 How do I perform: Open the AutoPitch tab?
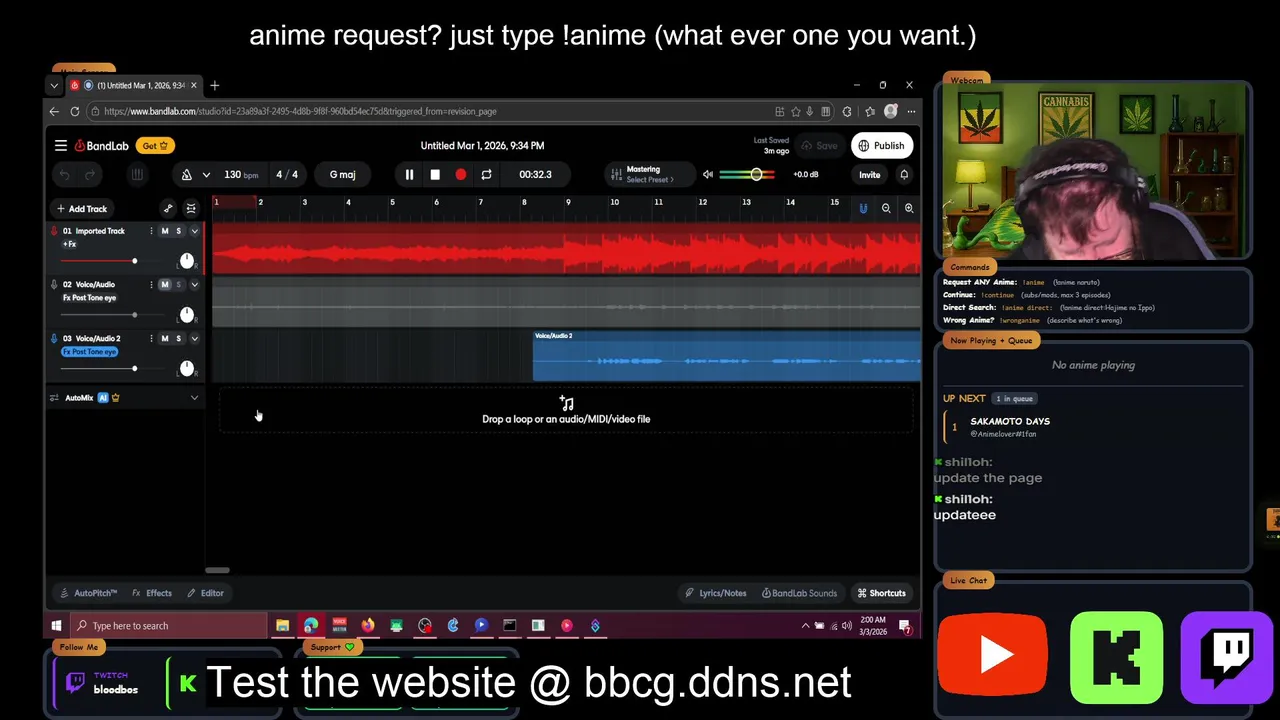88,593
